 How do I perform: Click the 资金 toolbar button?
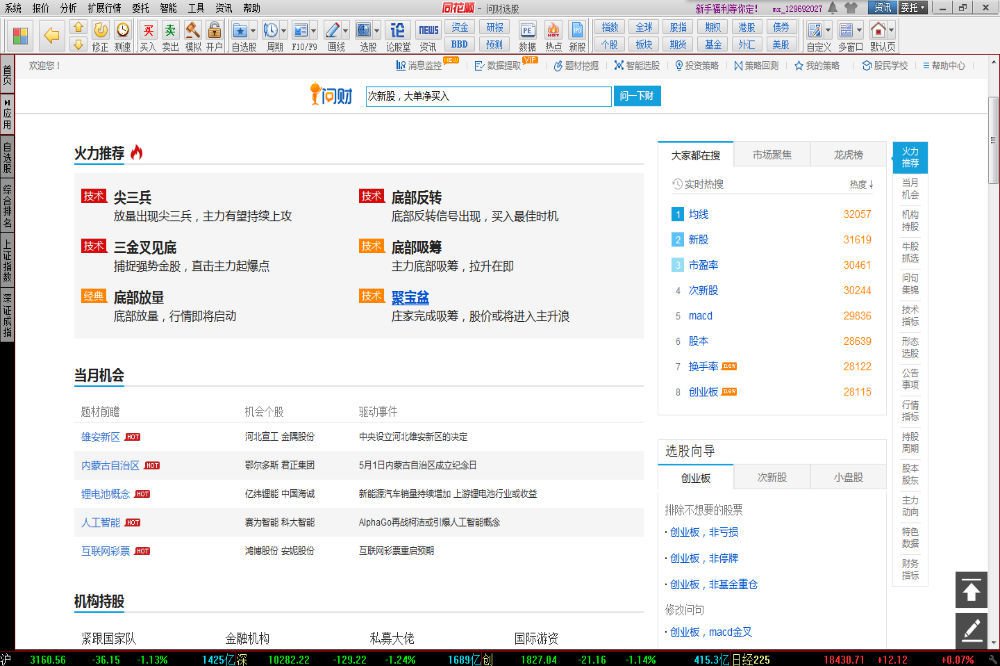point(459,27)
